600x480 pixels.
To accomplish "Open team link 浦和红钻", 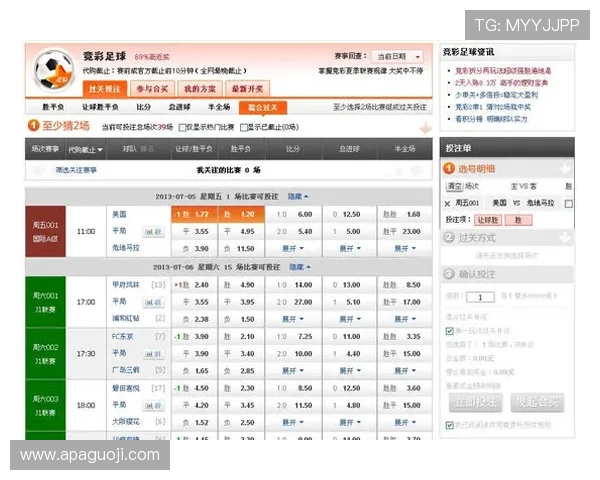I will pos(126,318).
